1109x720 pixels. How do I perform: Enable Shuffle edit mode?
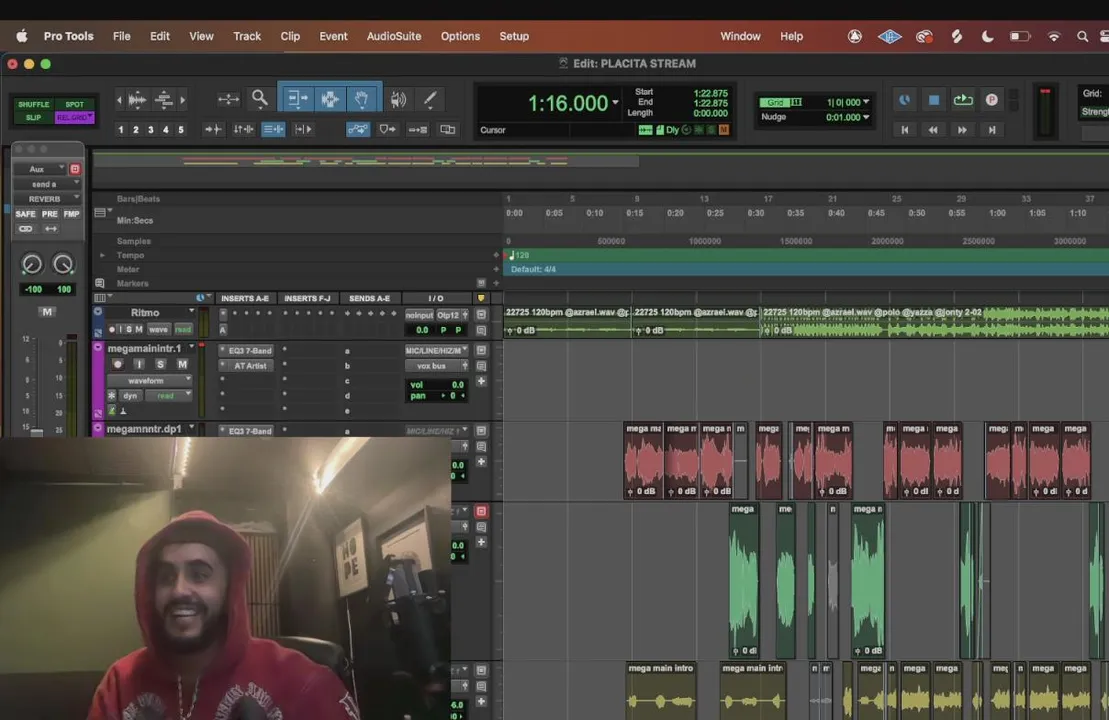point(34,105)
